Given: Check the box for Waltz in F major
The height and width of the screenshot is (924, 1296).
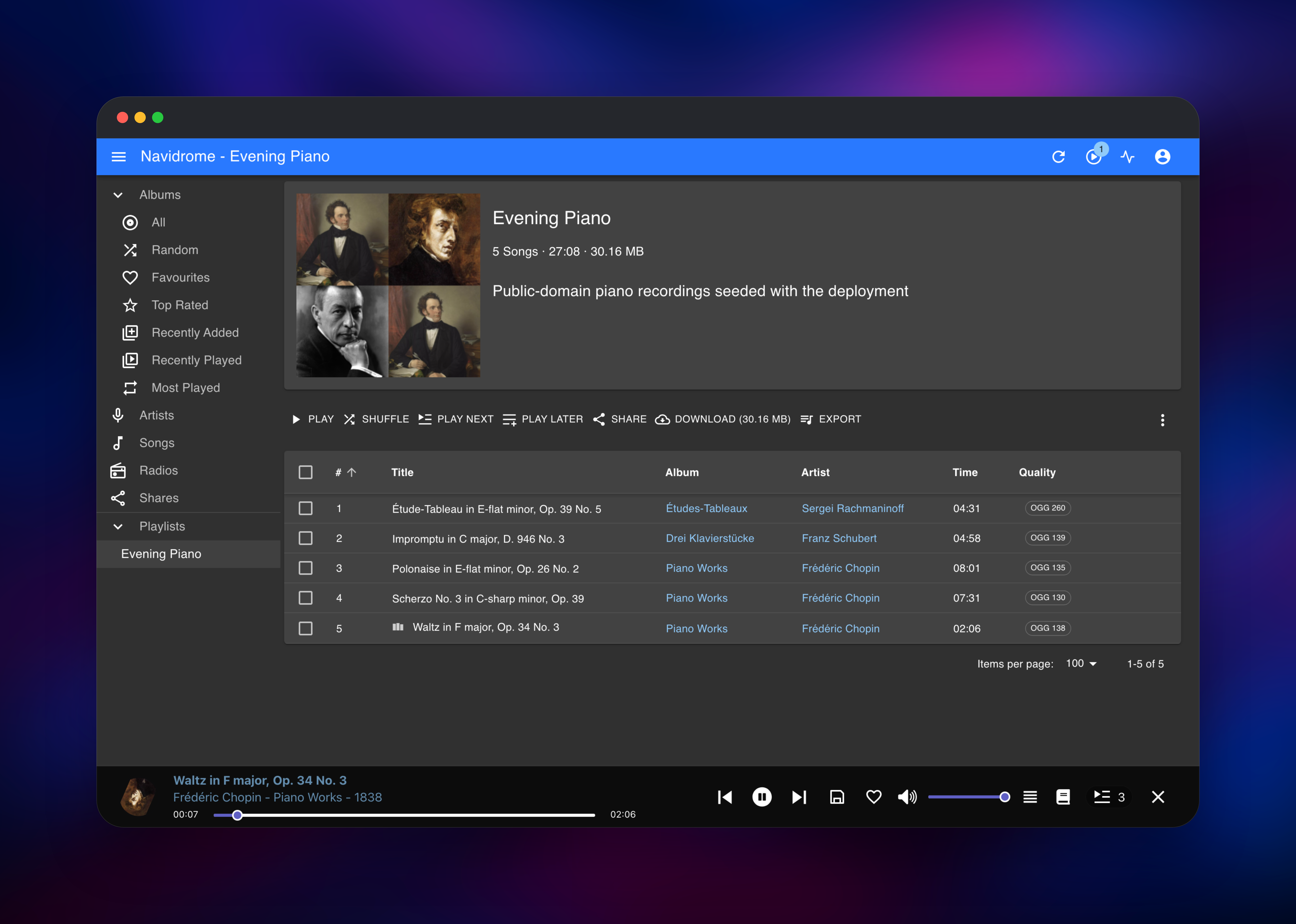Looking at the screenshot, I should [306, 628].
